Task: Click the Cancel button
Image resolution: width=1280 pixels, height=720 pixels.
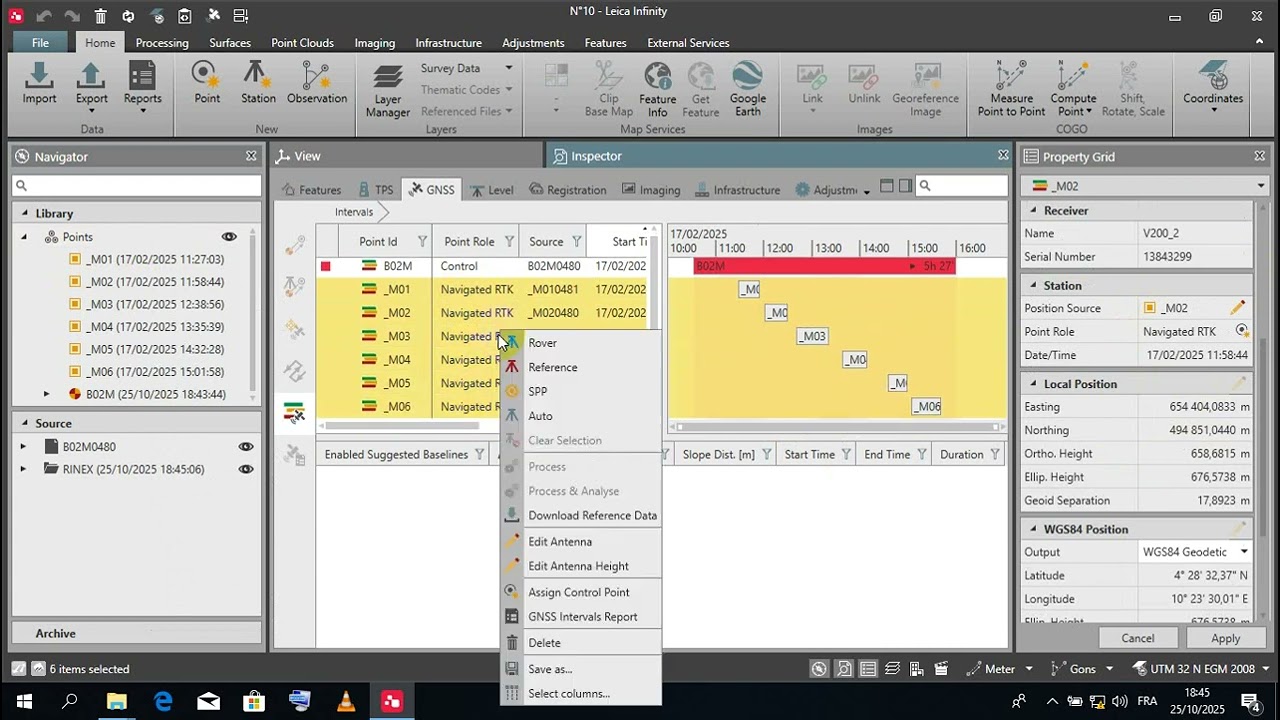Action: 1138,638
